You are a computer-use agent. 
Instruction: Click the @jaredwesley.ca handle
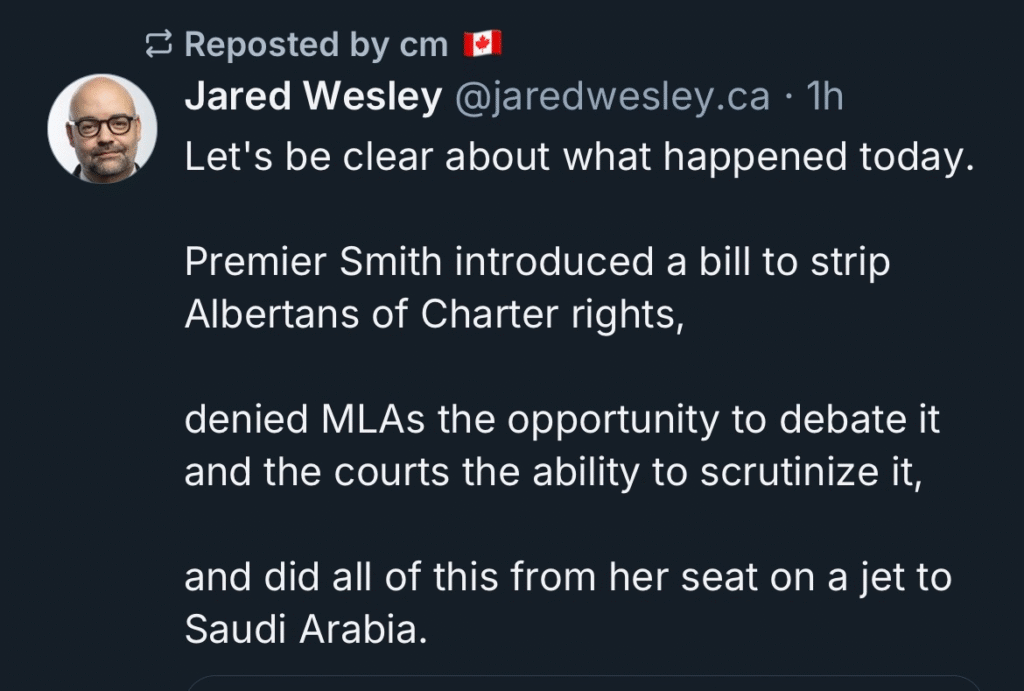tap(613, 97)
